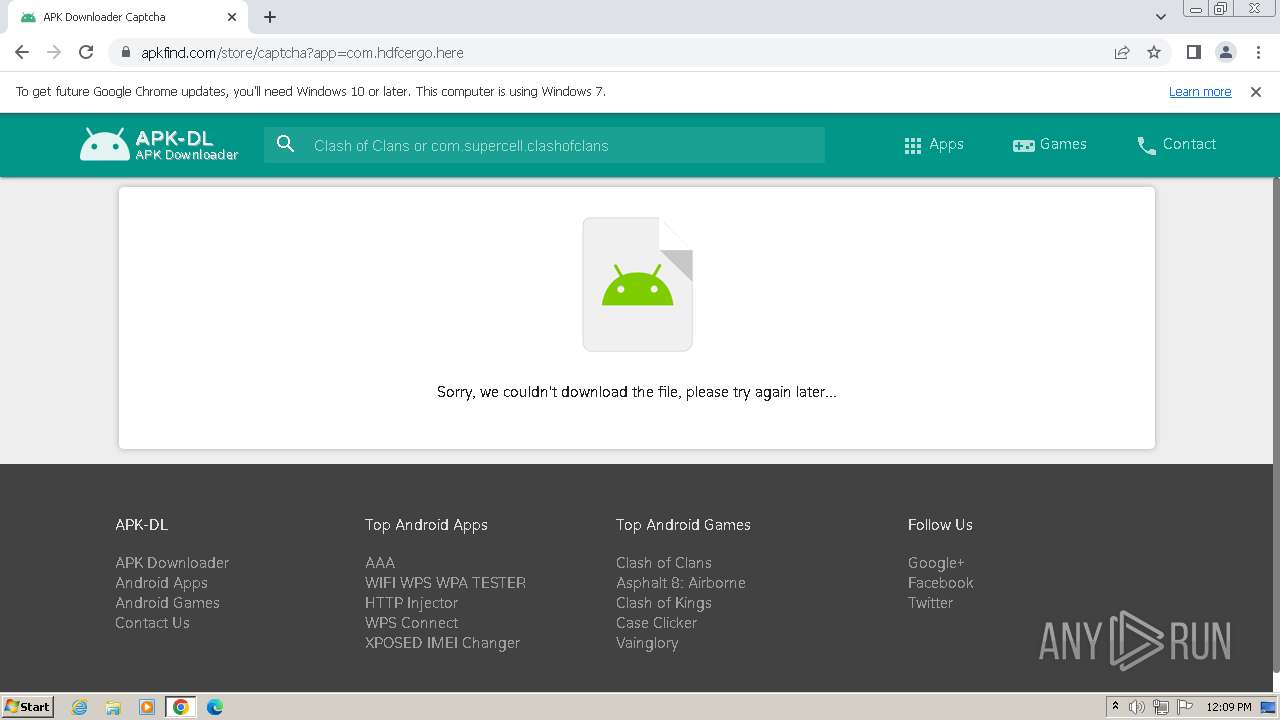Dismiss the Chrome update notice

[1256, 91]
